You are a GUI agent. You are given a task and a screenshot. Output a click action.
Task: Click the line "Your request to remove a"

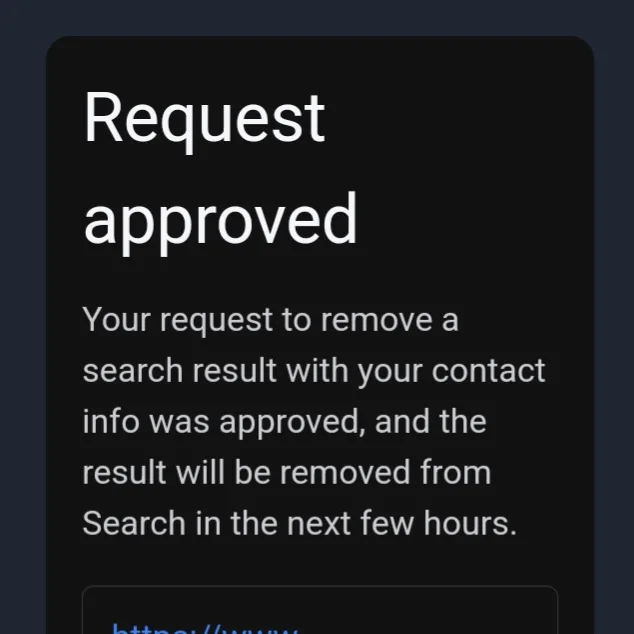(x=271, y=320)
